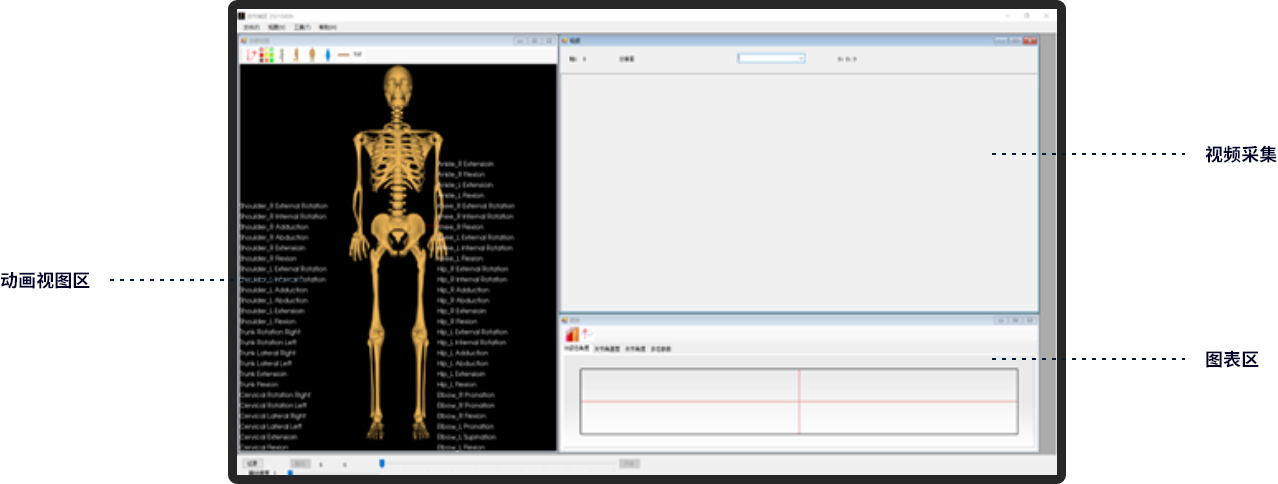The height and width of the screenshot is (484, 1278).
Task: Select the tan front-facing body icon
Action: coord(312,55)
